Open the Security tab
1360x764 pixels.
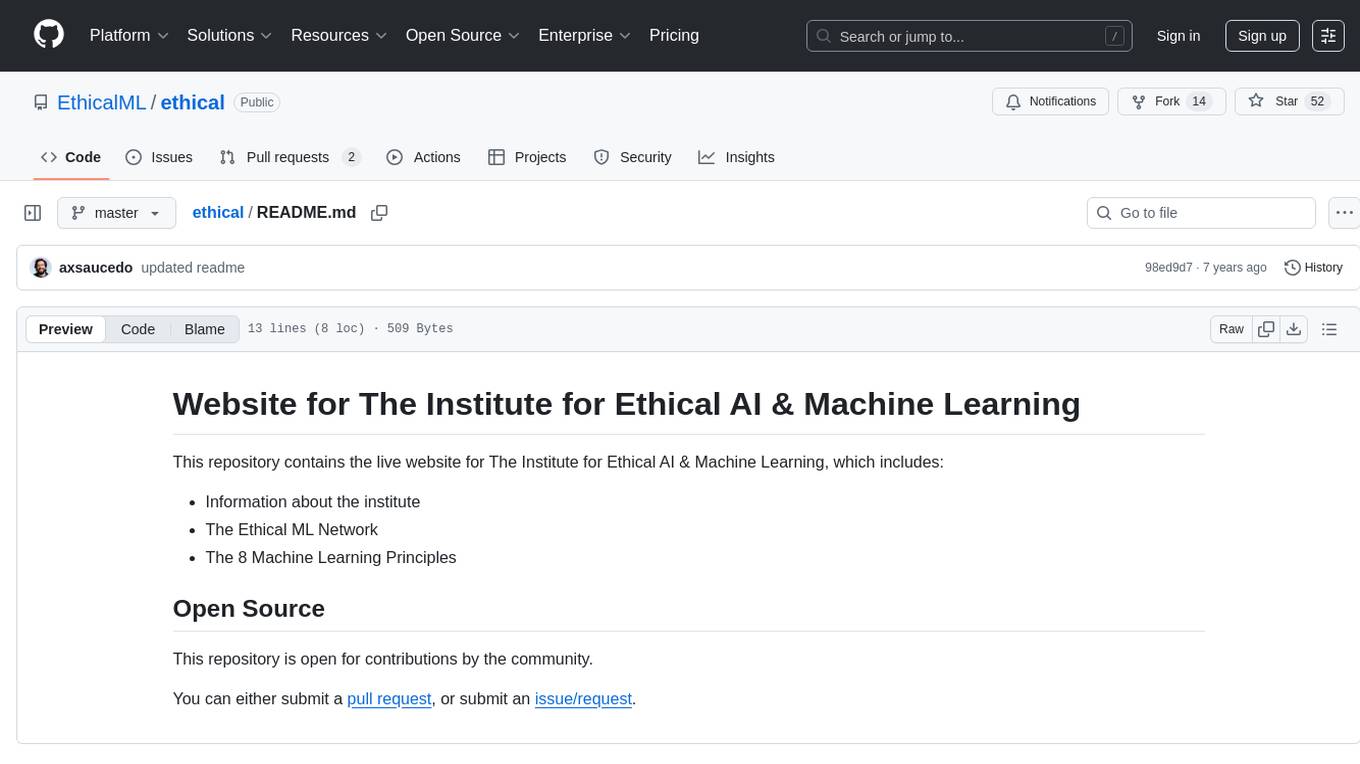tap(632, 157)
